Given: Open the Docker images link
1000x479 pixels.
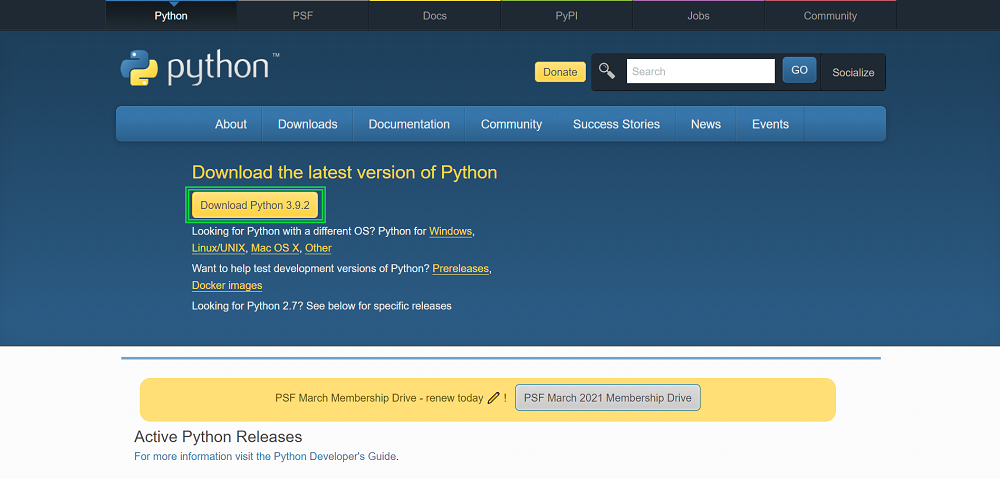Looking at the screenshot, I should [x=227, y=286].
